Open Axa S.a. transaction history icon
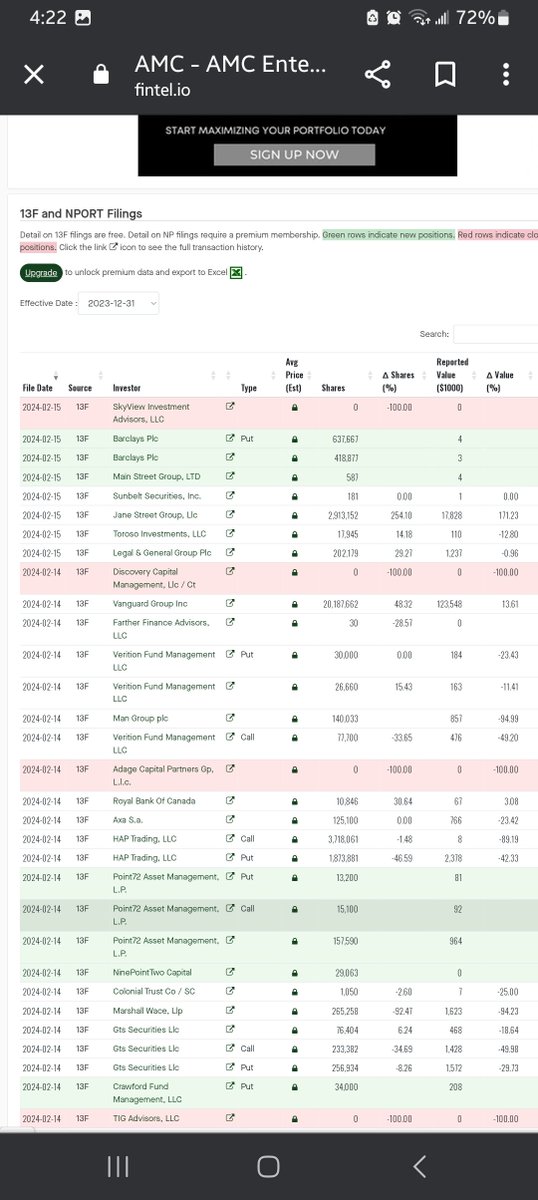The height and width of the screenshot is (1200, 538). tap(231, 820)
